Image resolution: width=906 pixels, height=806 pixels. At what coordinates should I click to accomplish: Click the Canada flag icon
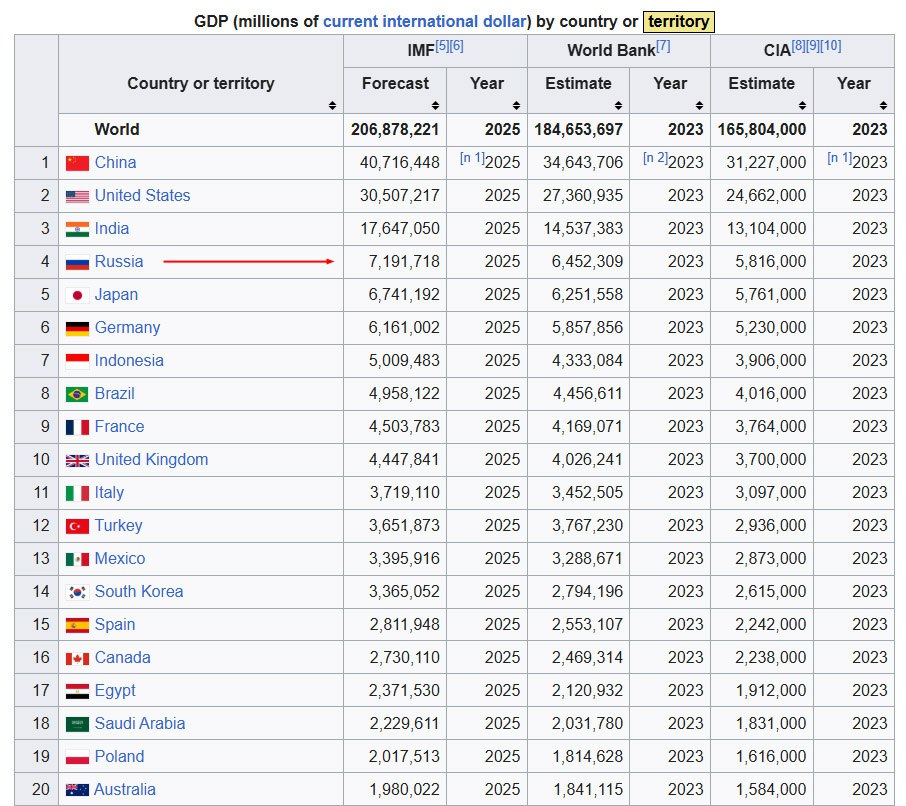pos(77,659)
